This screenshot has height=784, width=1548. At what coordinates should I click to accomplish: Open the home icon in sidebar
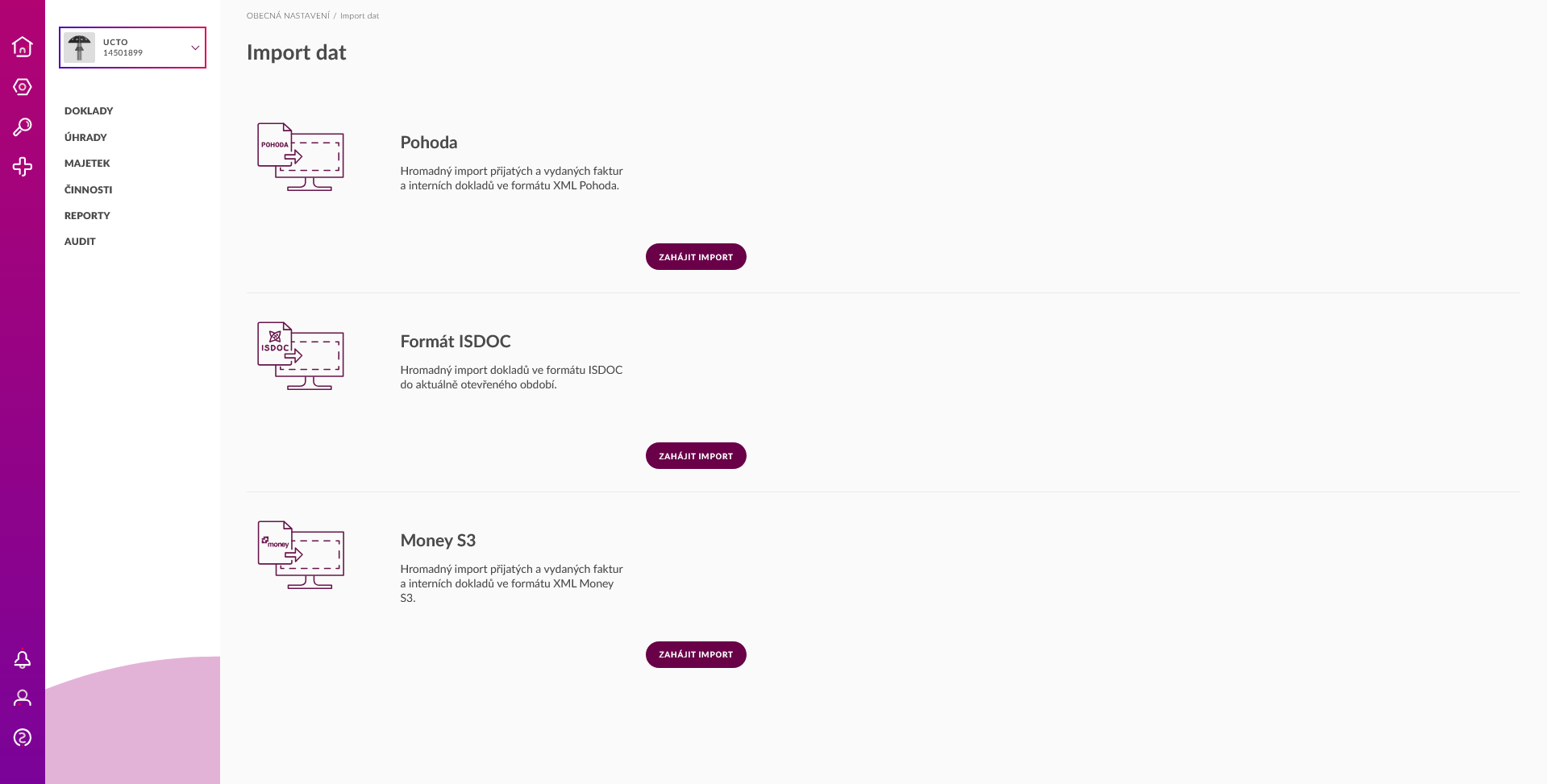pos(23,47)
